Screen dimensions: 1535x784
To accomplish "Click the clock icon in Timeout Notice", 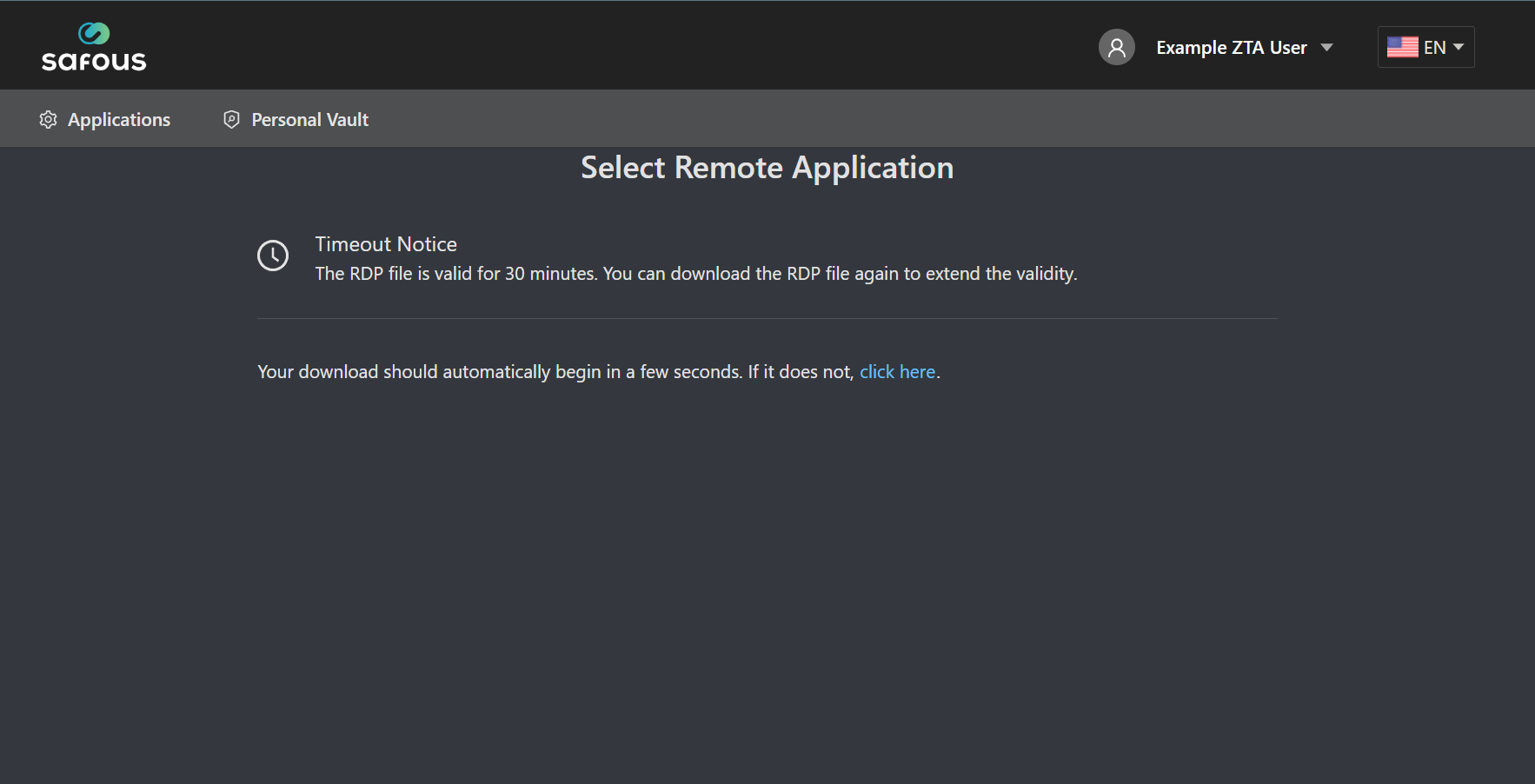I will click(273, 255).
